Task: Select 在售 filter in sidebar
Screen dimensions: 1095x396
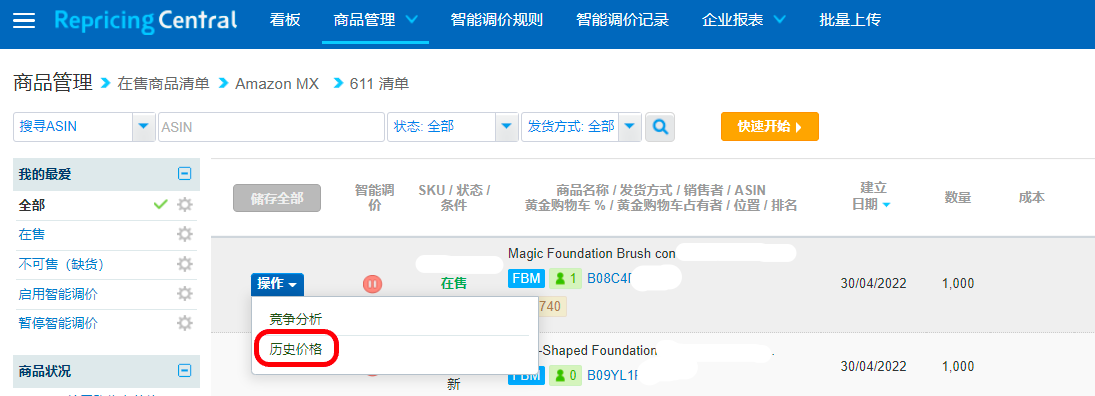Action: [x=32, y=234]
